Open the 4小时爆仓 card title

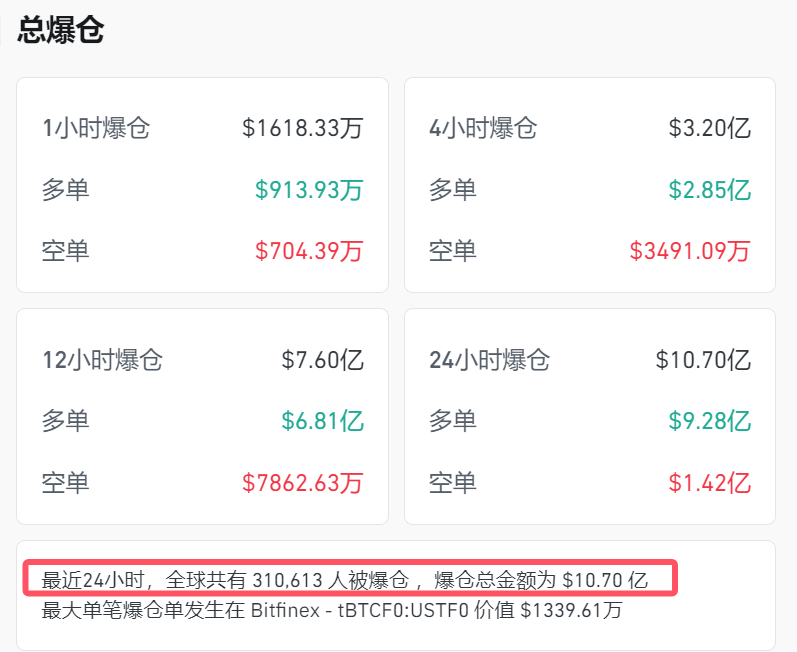pyautogui.click(x=483, y=128)
